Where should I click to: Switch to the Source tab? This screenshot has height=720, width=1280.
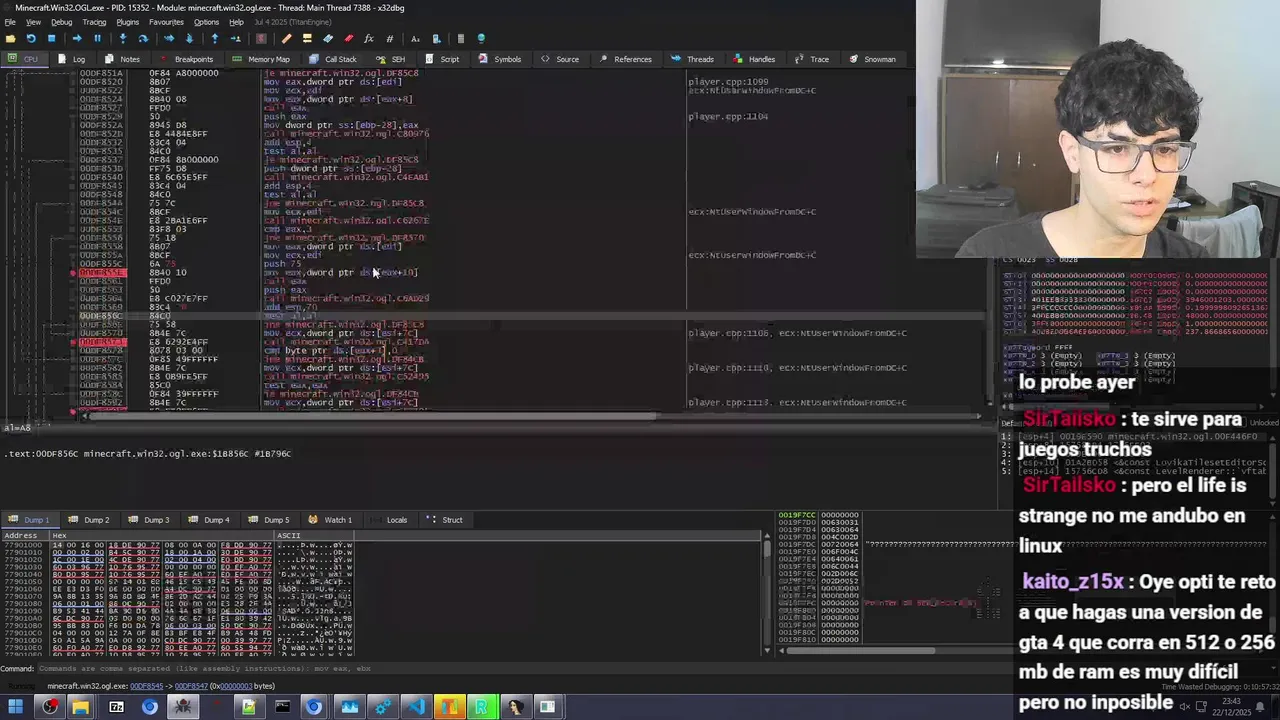(x=560, y=59)
